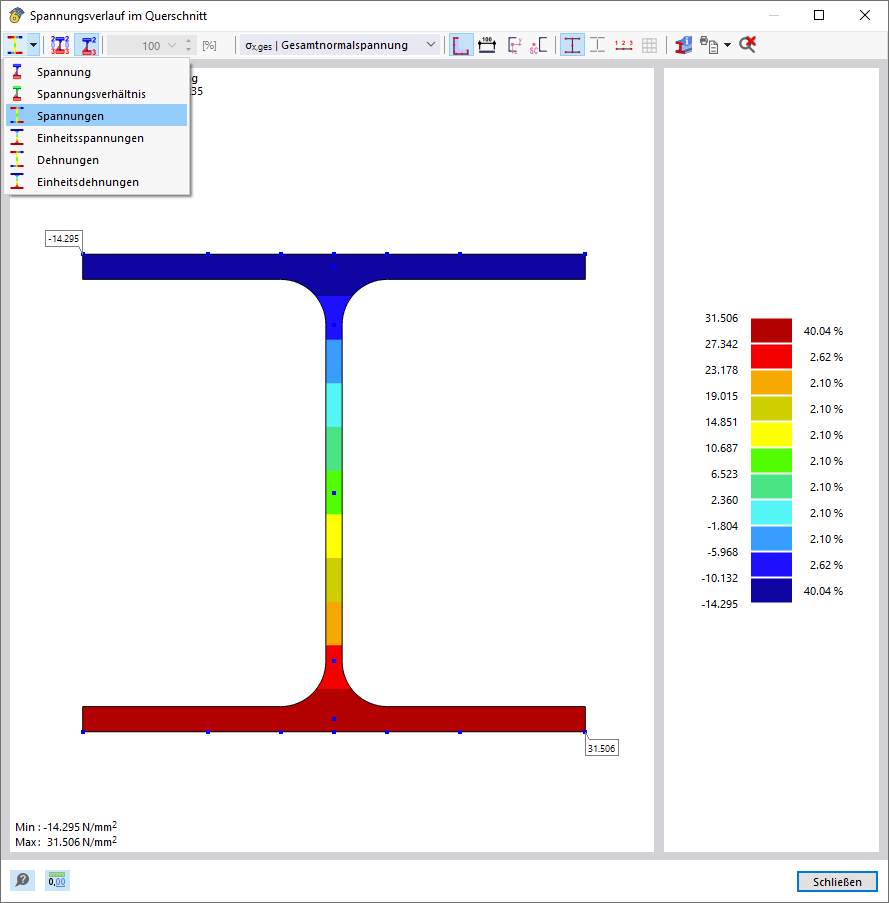This screenshot has width=889, height=903.
Task: Click the legend value 2.360
Action: 724,500
